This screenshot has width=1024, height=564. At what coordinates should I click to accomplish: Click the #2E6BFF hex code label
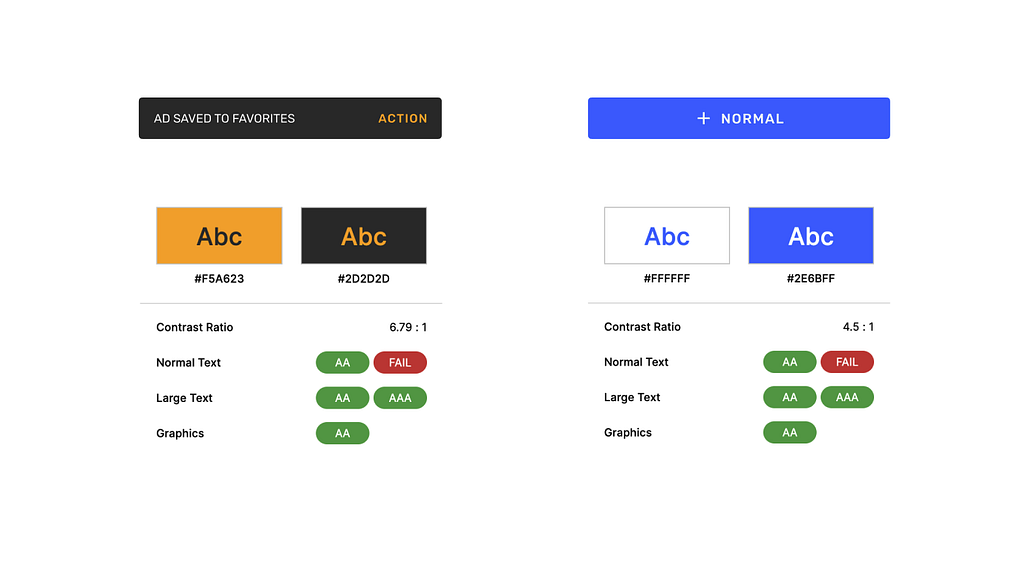(x=811, y=278)
